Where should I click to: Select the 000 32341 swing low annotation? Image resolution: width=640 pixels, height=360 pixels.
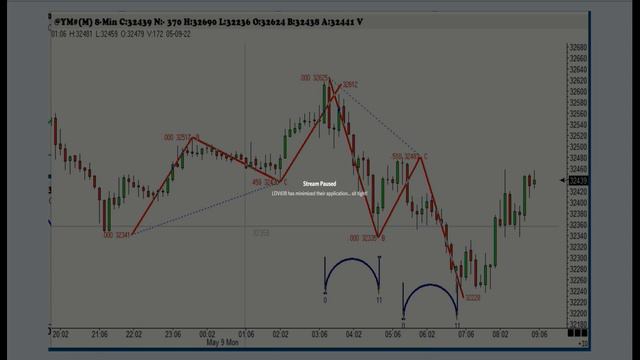coord(117,235)
